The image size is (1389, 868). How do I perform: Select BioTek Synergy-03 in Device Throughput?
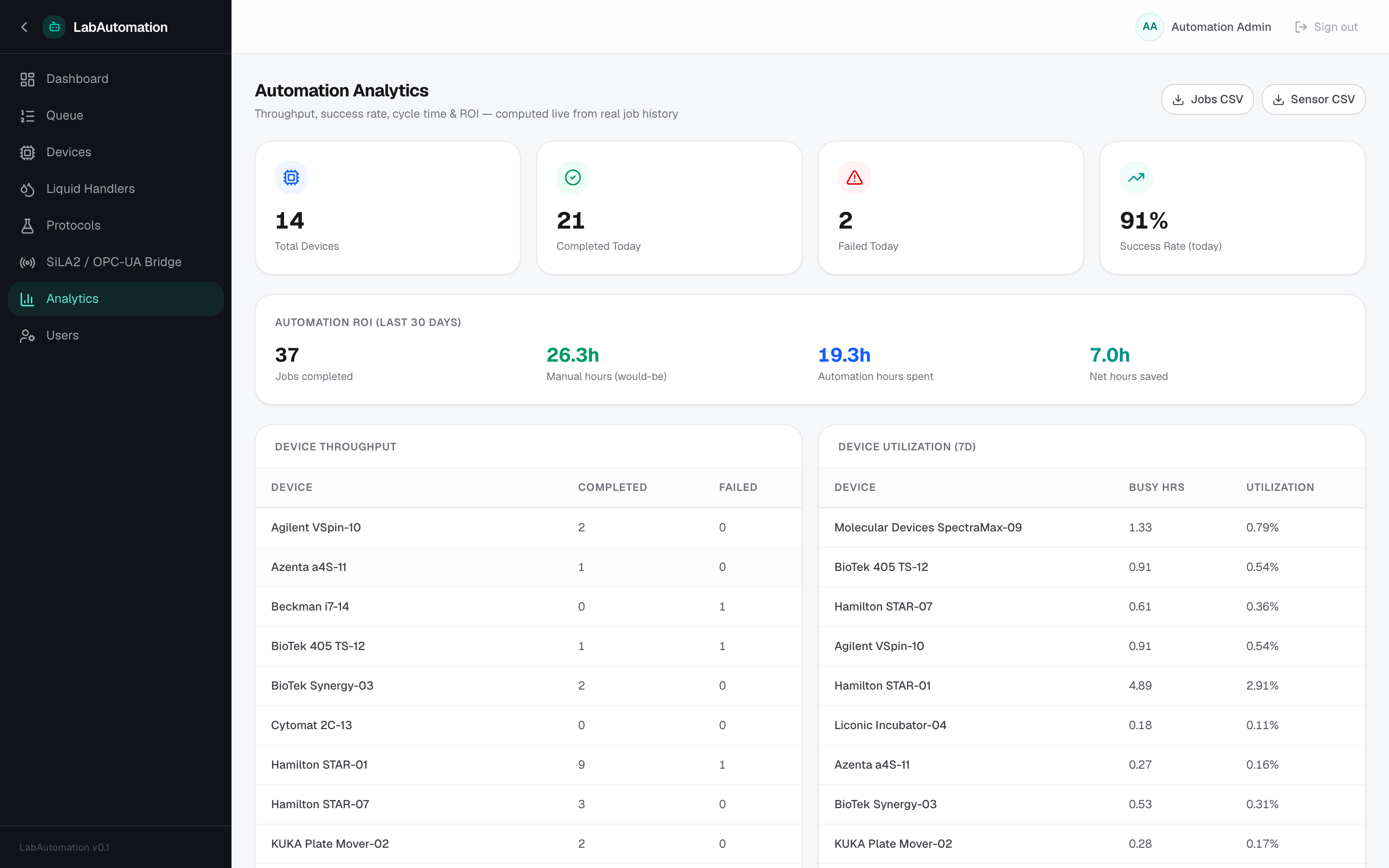[528, 686]
